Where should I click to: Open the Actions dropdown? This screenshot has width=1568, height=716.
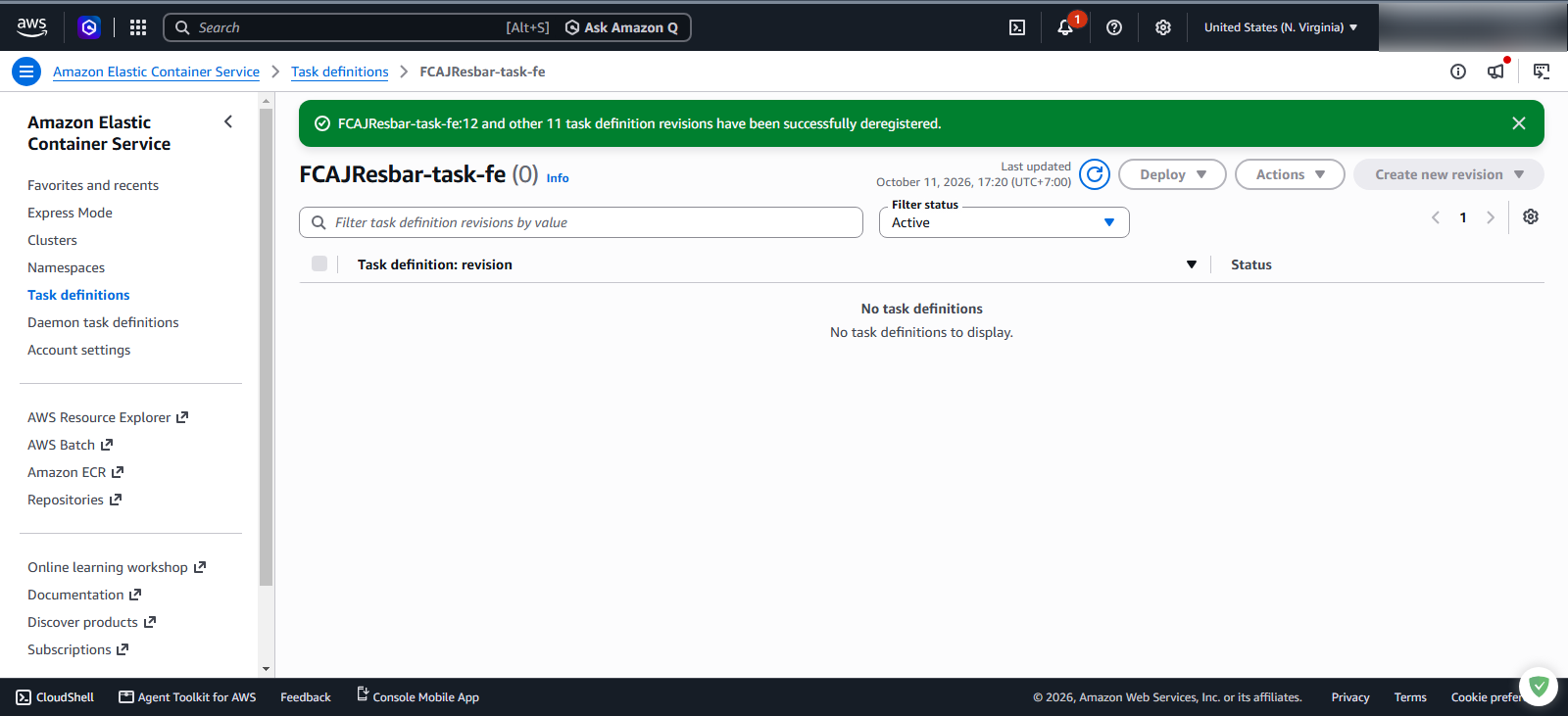point(1290,174)
